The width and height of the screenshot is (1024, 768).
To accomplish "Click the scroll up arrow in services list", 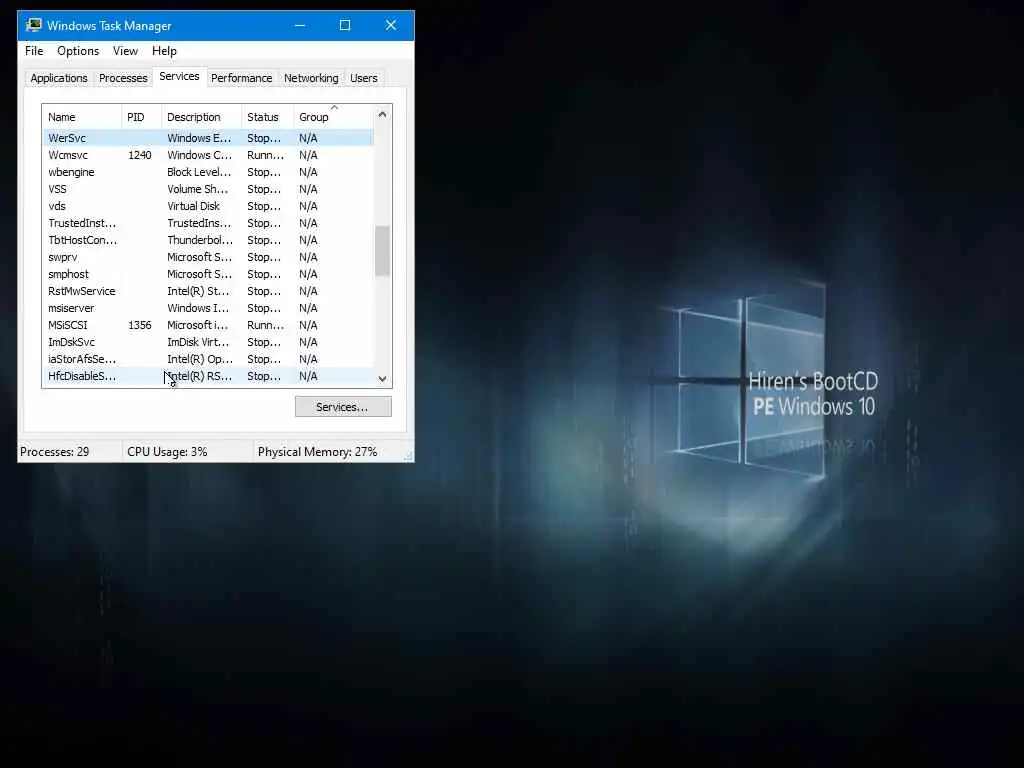I will [382, 114].
